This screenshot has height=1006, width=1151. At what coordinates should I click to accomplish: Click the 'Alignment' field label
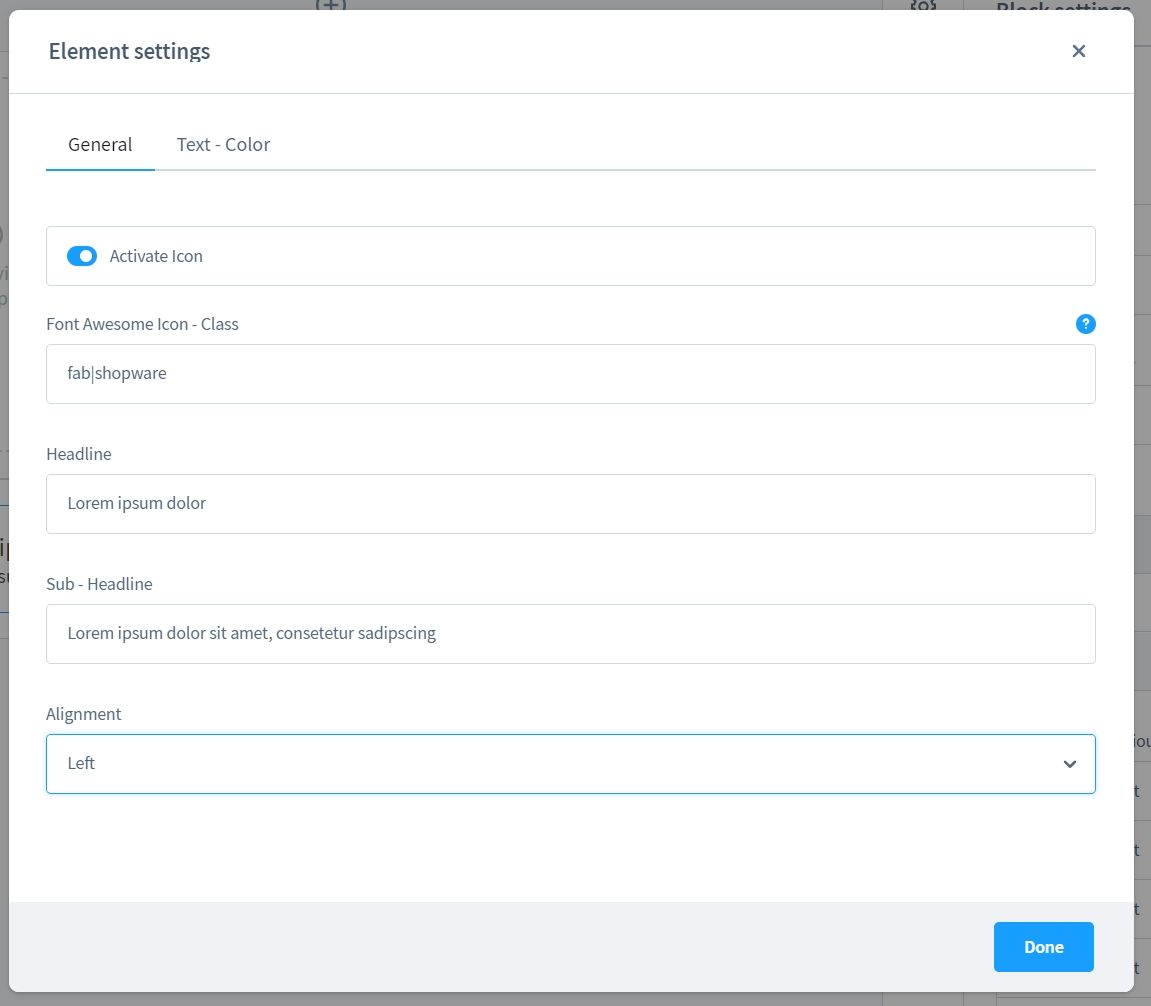tap(84, 714)
